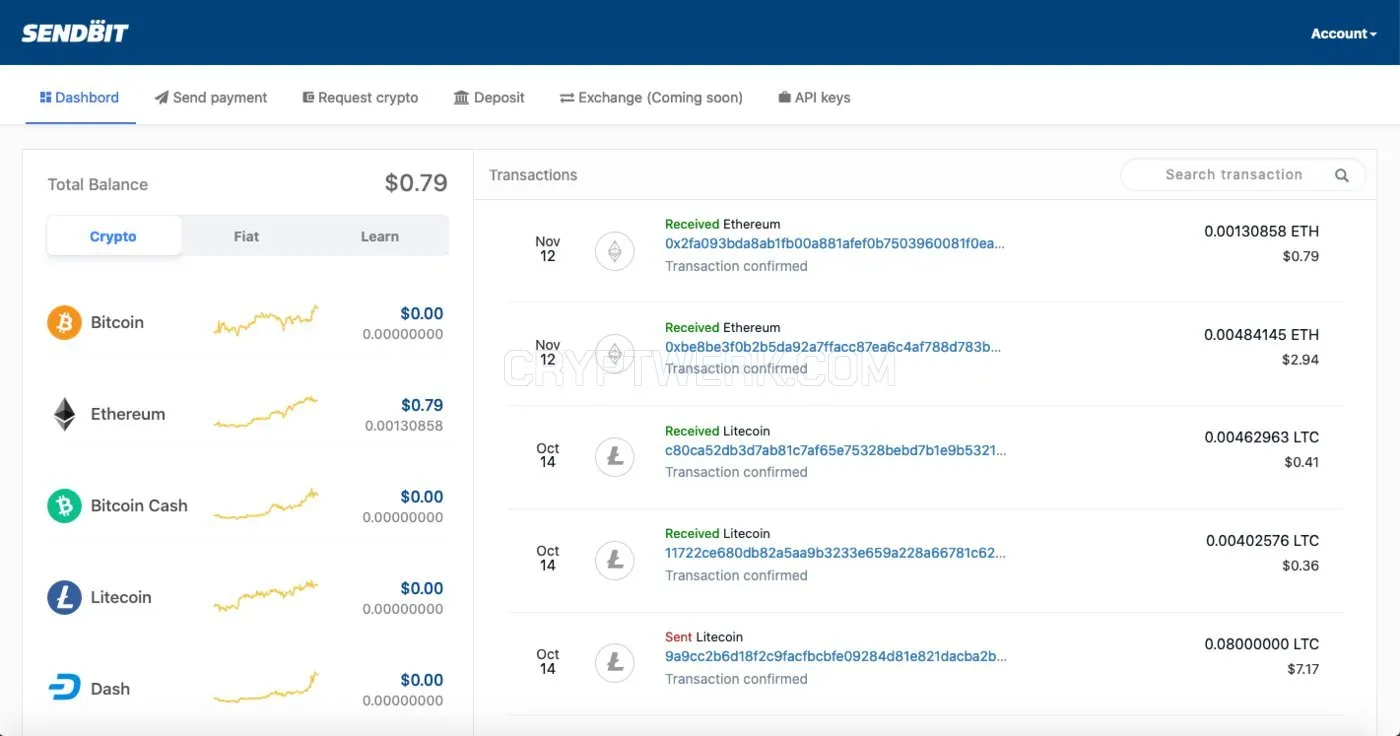This screenshot has width=1400, height=736.
Task: Click the Sendbit logo
Action: click(75, 33)
